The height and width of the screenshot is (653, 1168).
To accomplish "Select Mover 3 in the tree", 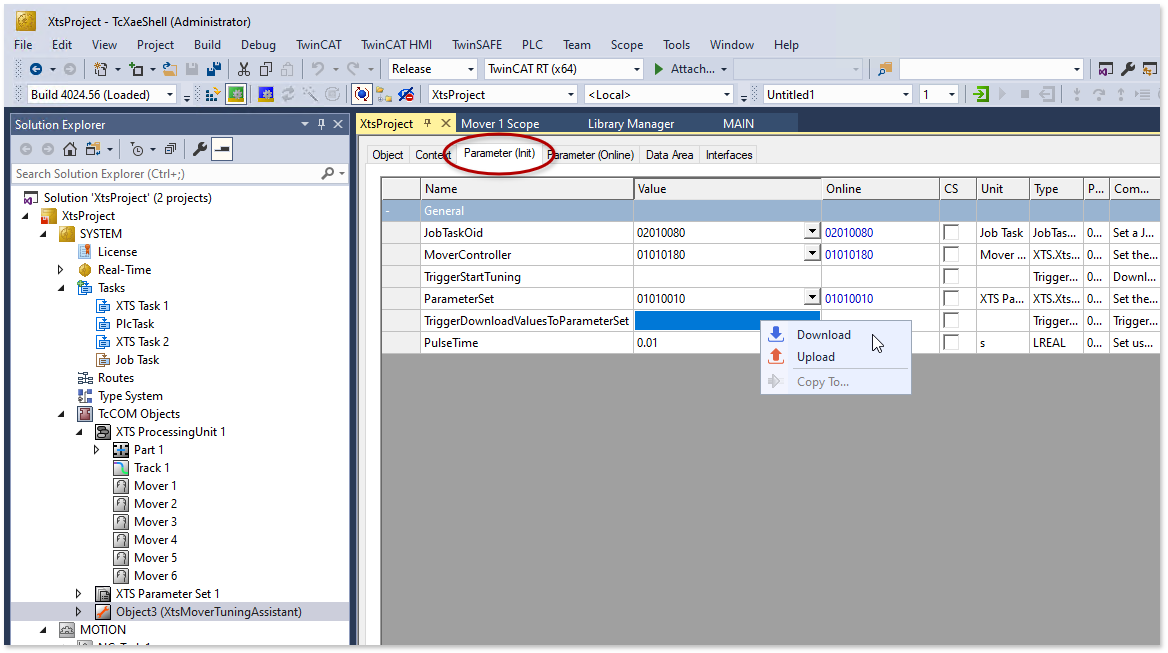I will pyautogui.click(x=155, y=521).
